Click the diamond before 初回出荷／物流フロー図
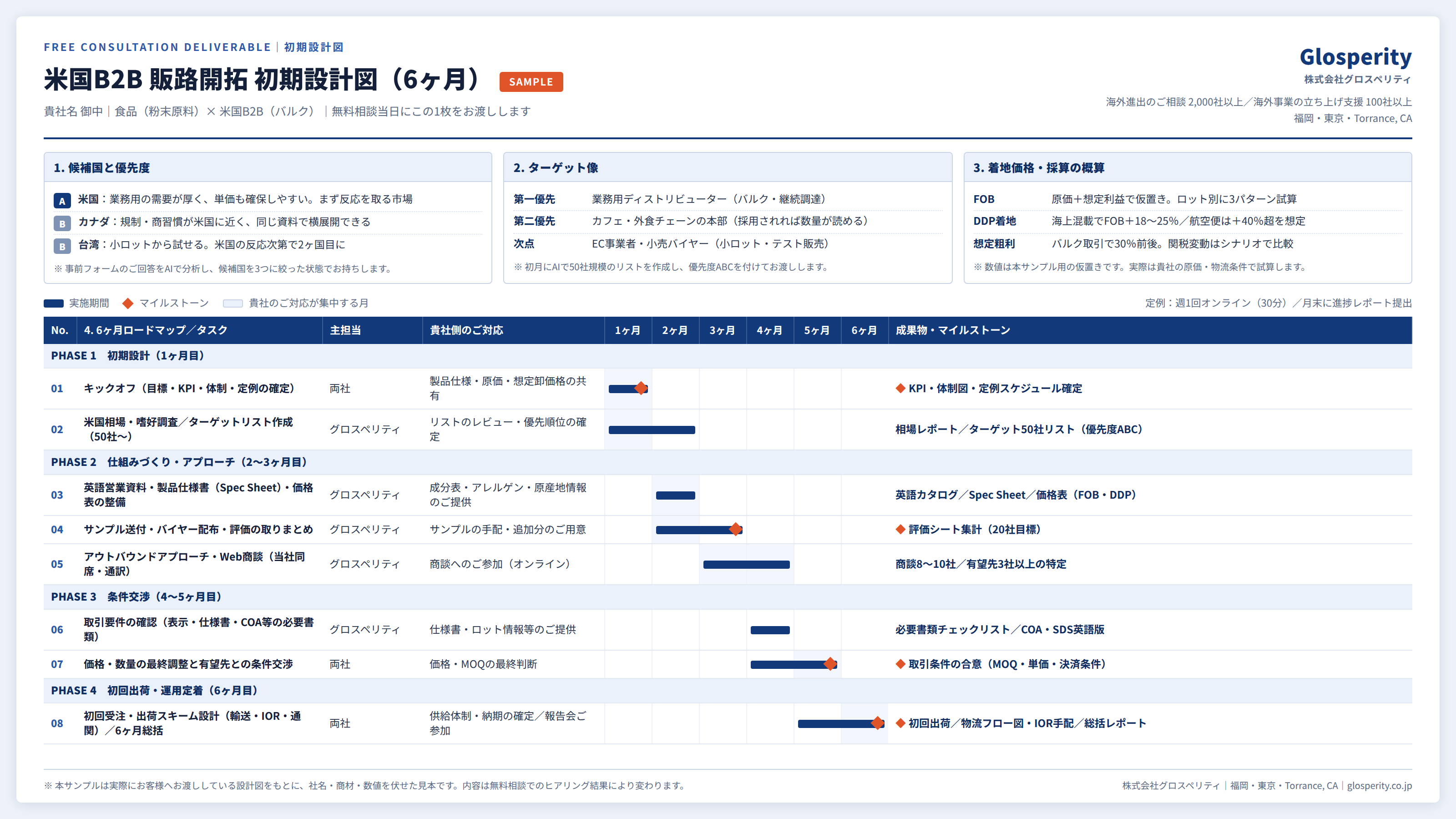Screen dimensions: 1456x819 [900, 723]
